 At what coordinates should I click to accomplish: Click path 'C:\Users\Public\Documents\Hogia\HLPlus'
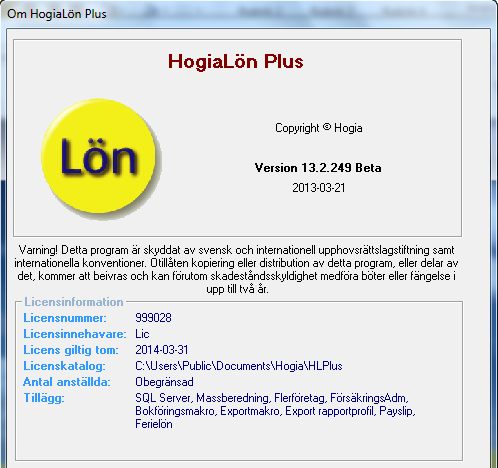[x=239, y=366]
